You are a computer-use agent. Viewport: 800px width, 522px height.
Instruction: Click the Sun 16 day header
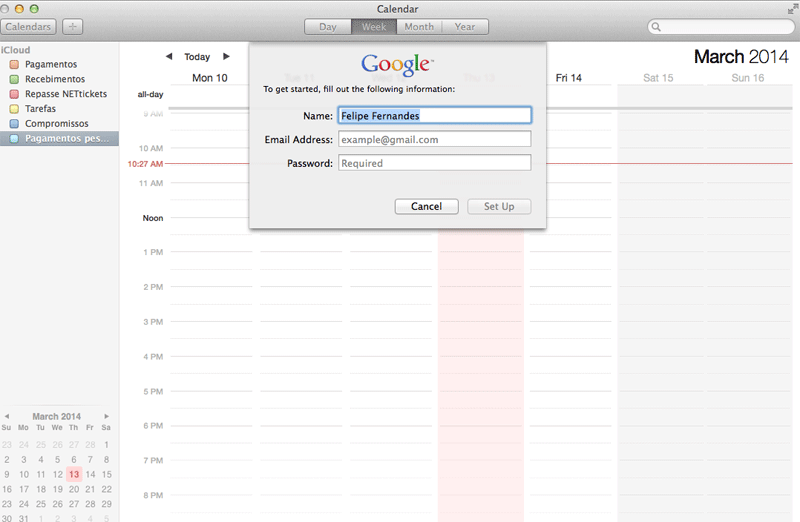pos(747,78)
